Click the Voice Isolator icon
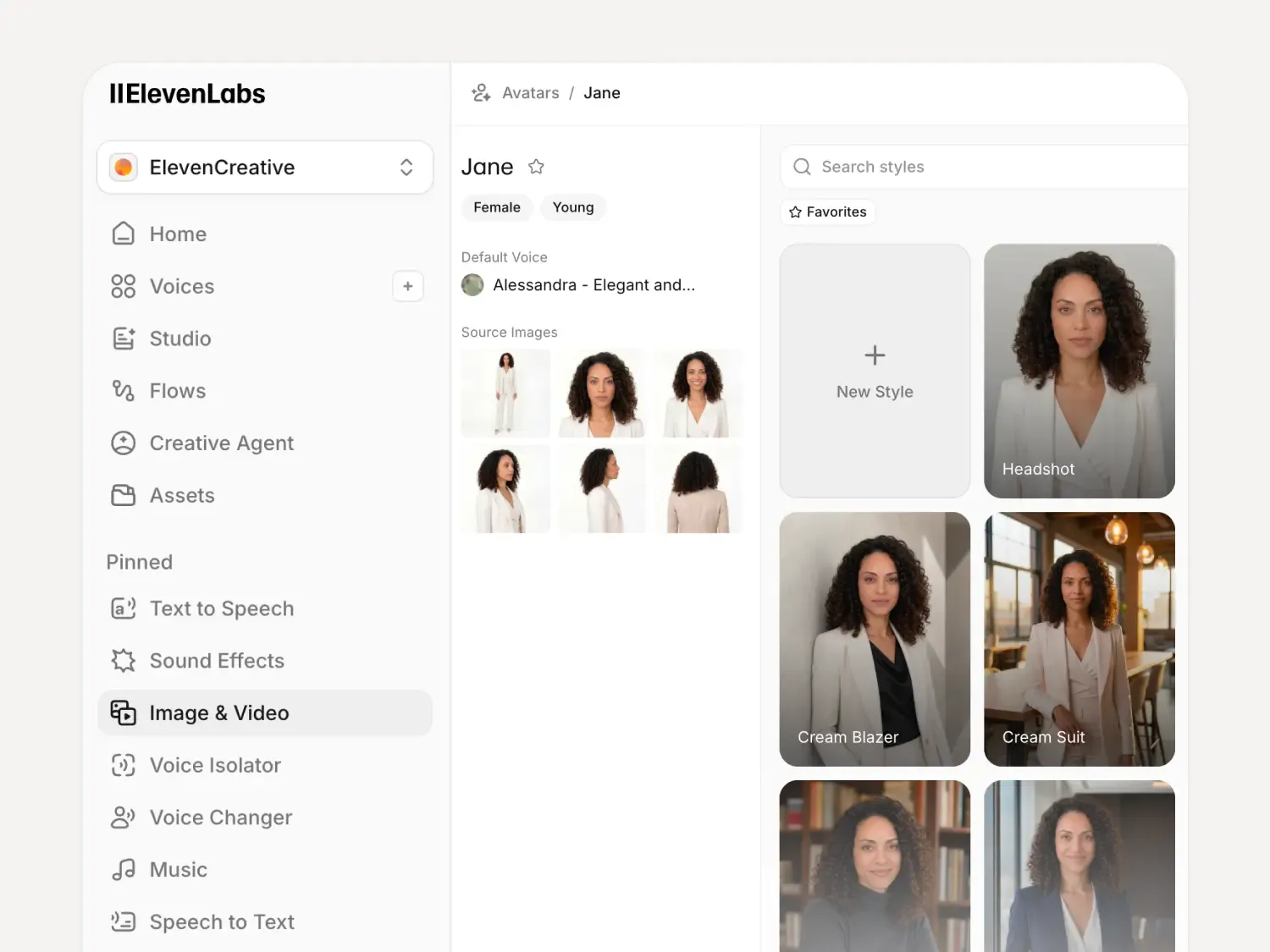This screenshot has height=952, width=1270. click(x=124, y=766)
